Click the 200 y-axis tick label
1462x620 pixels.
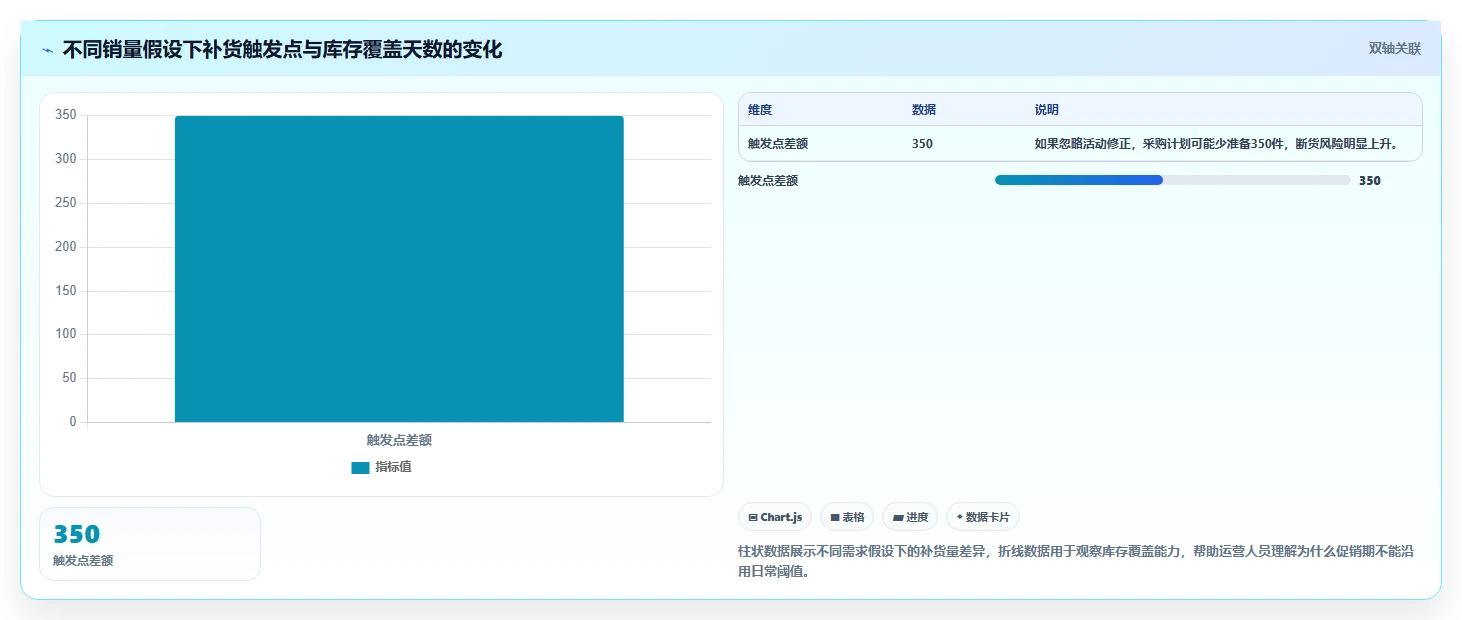(66, 247)
